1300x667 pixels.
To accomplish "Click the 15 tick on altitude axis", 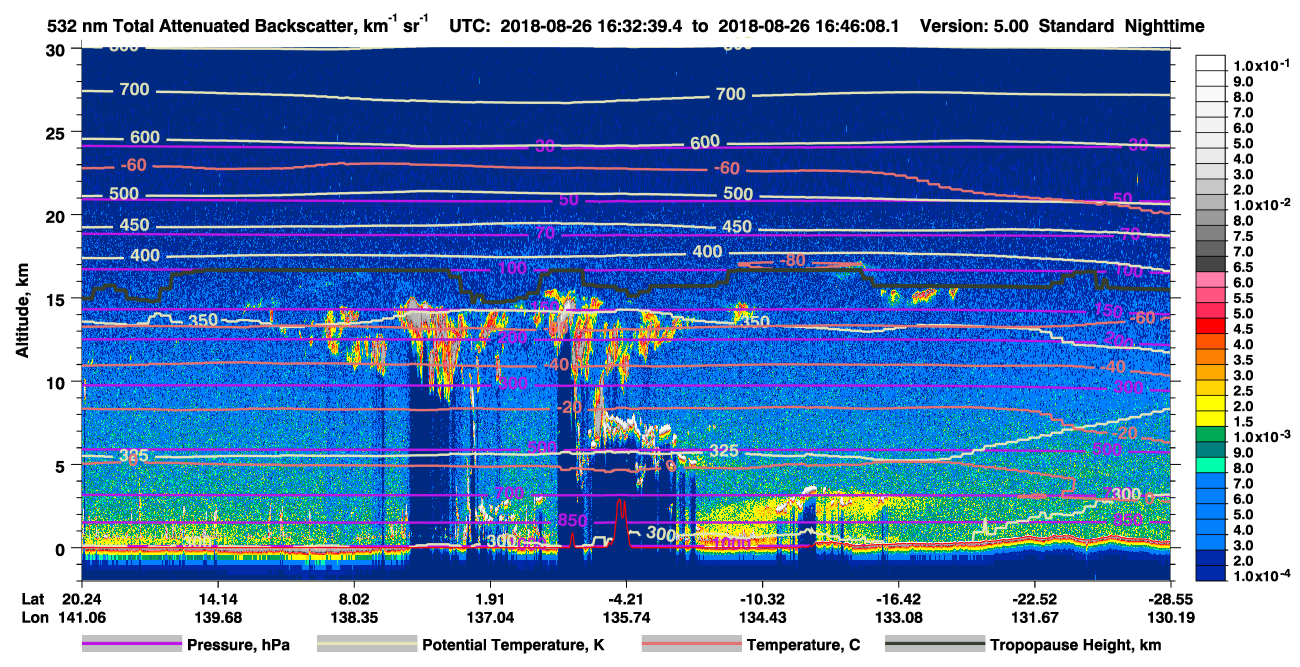I will coord(57,299).
